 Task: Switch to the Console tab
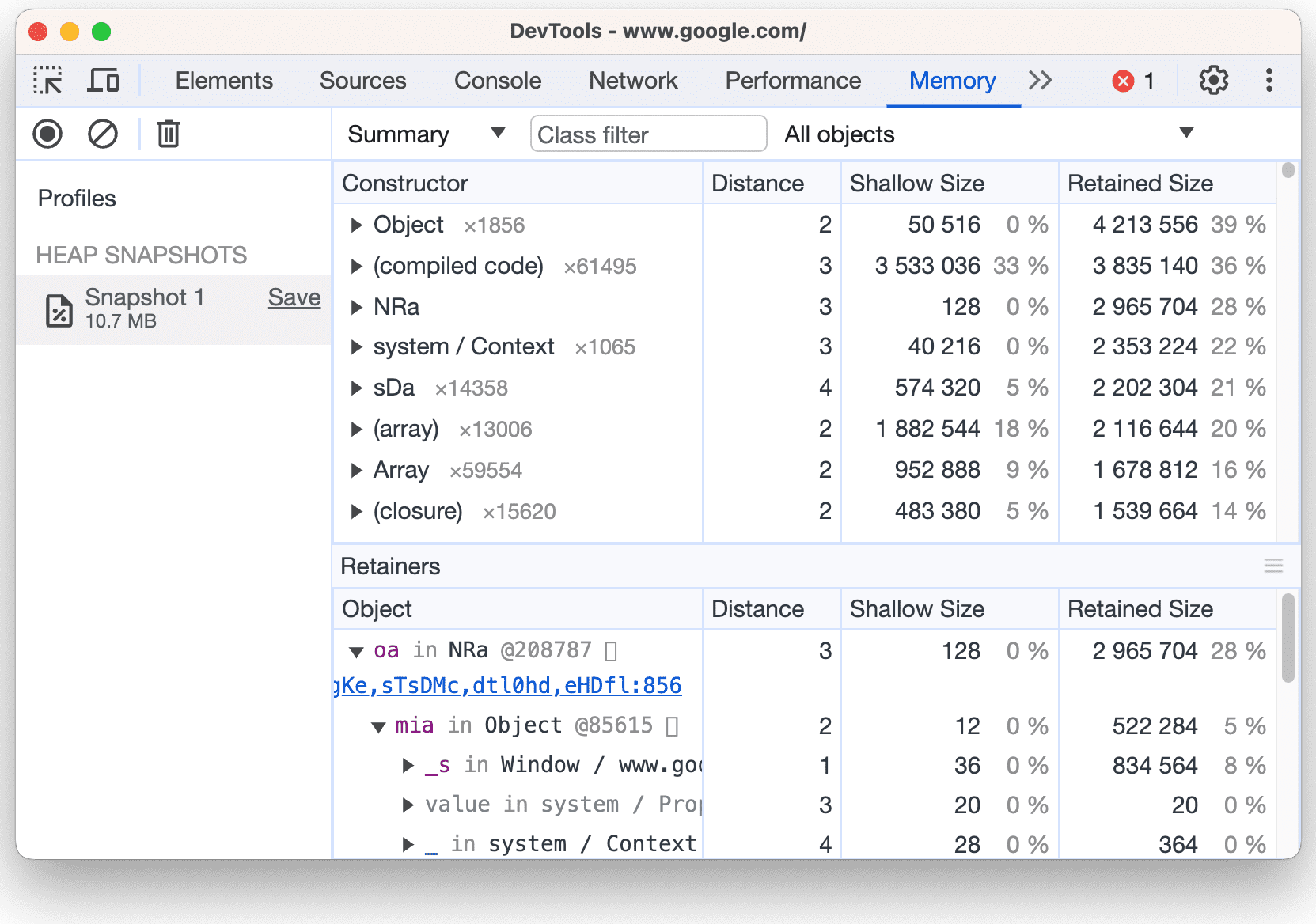(x=498, y=81)
